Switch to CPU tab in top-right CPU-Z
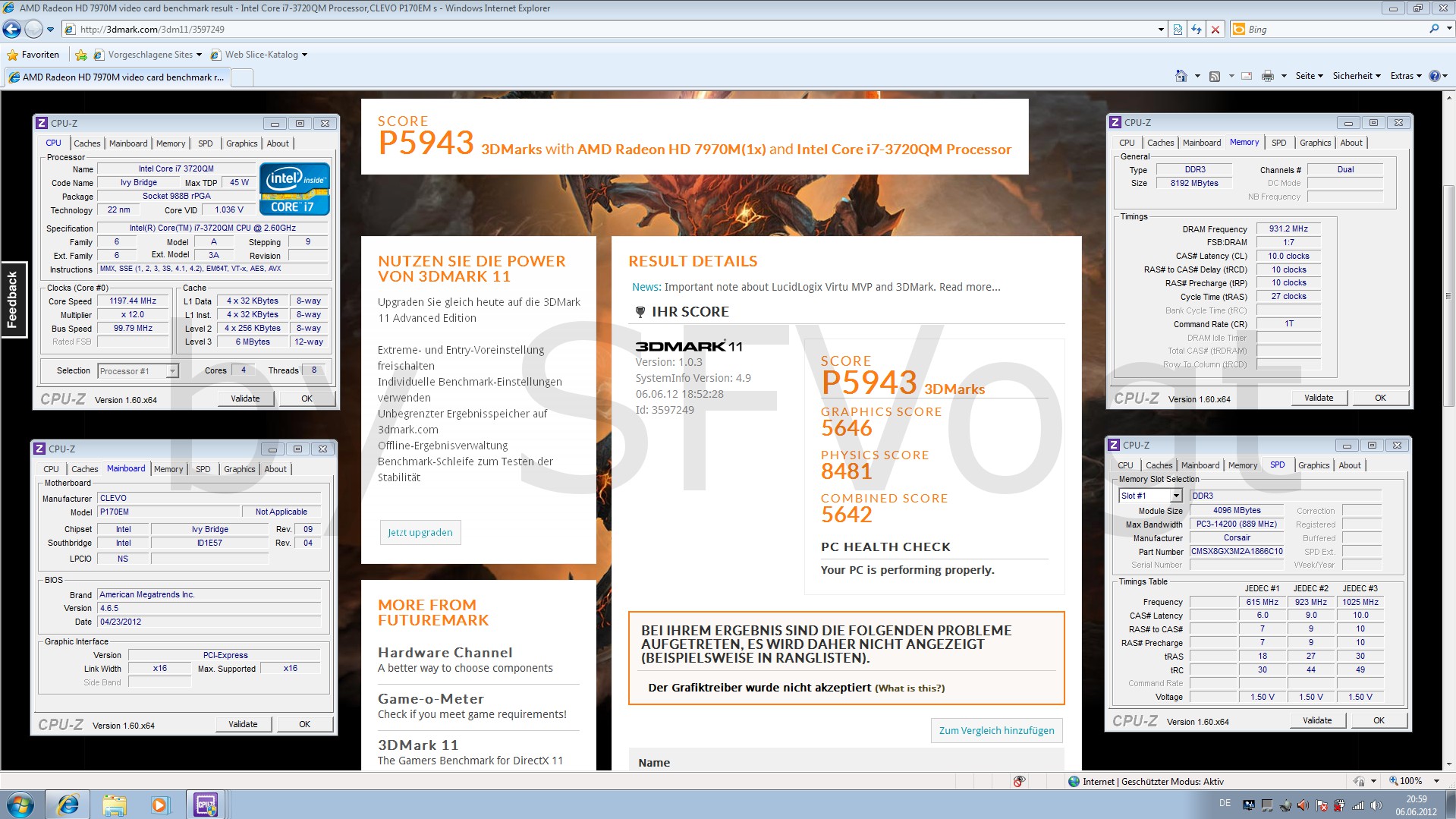The image size is (1456, 819). click(x=1127, y=143)
